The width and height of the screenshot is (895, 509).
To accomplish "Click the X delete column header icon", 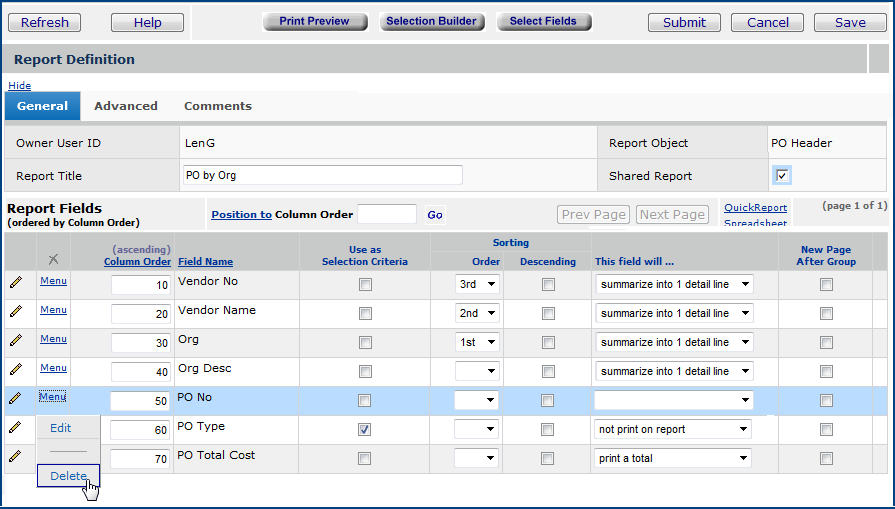I will pyautogui.click(x=53, y=260).
